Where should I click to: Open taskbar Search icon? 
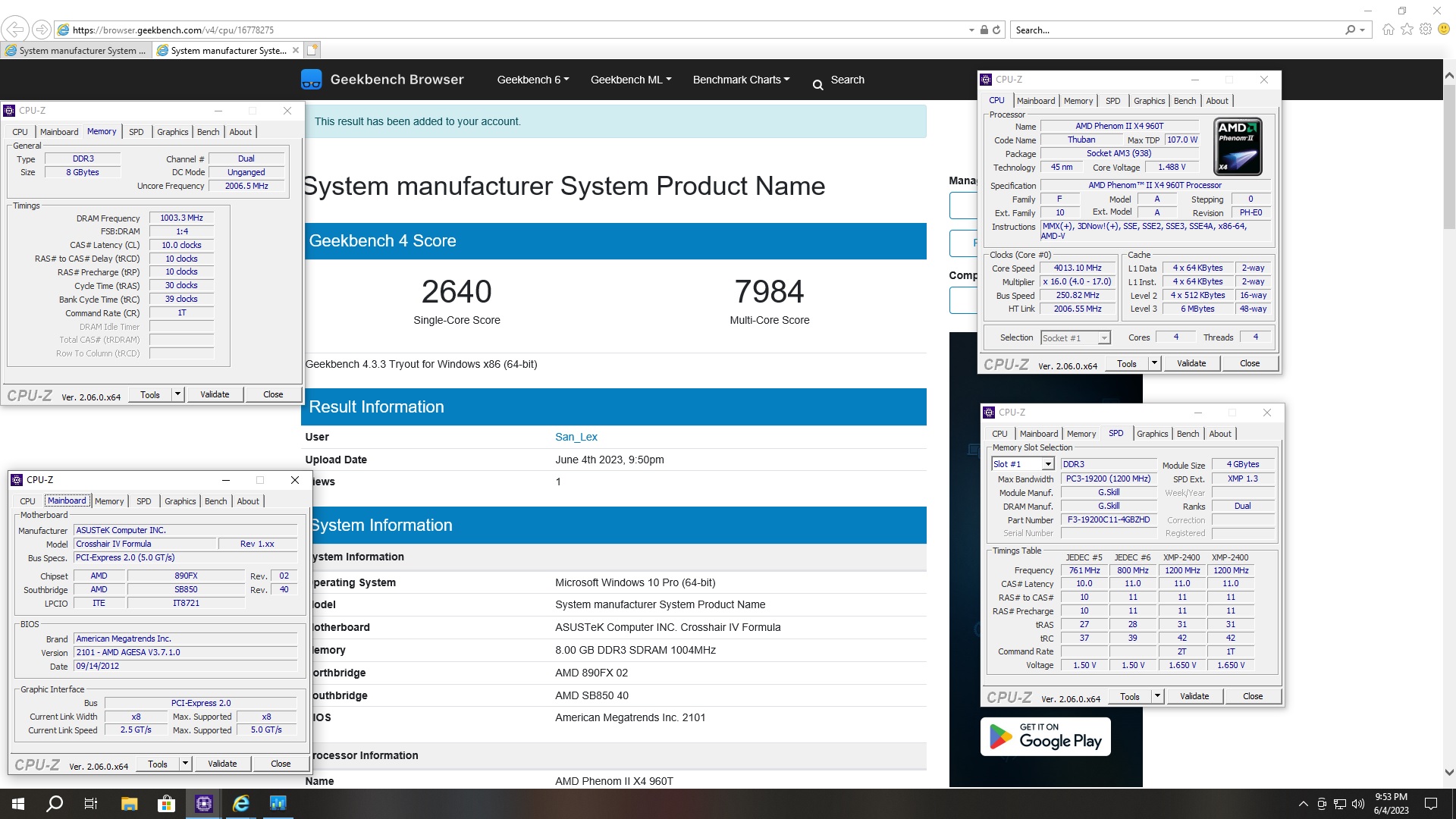point(55,804)
